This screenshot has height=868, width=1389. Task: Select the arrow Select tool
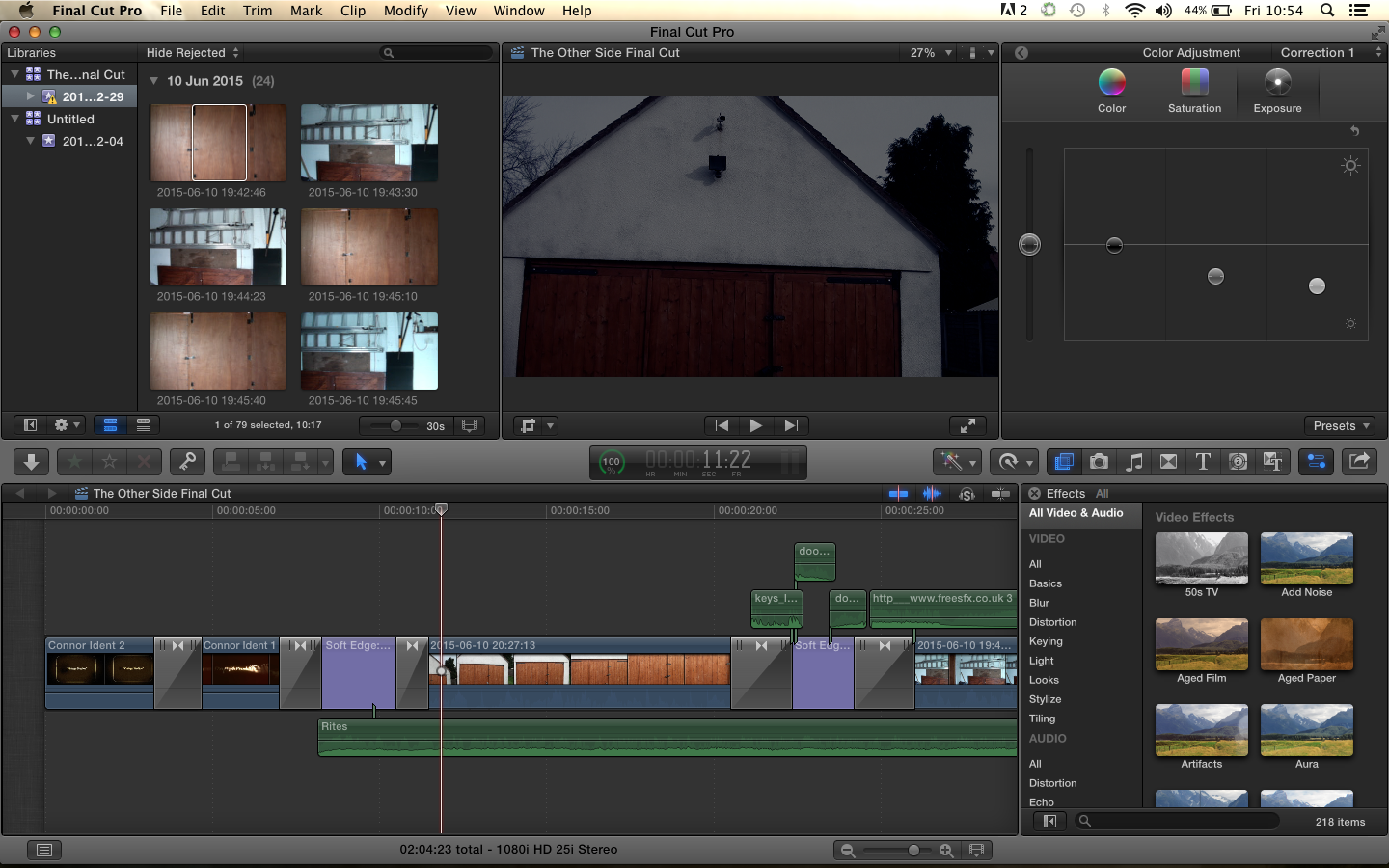coord(362,462)
